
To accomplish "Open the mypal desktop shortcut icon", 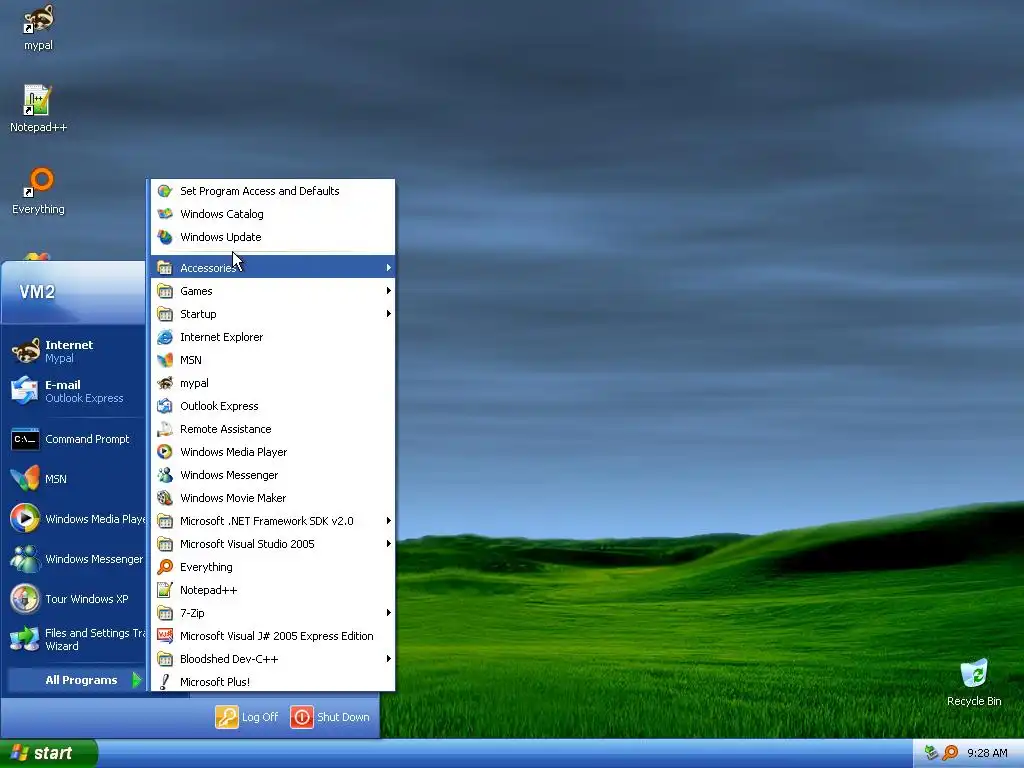I will click(38, 20).
